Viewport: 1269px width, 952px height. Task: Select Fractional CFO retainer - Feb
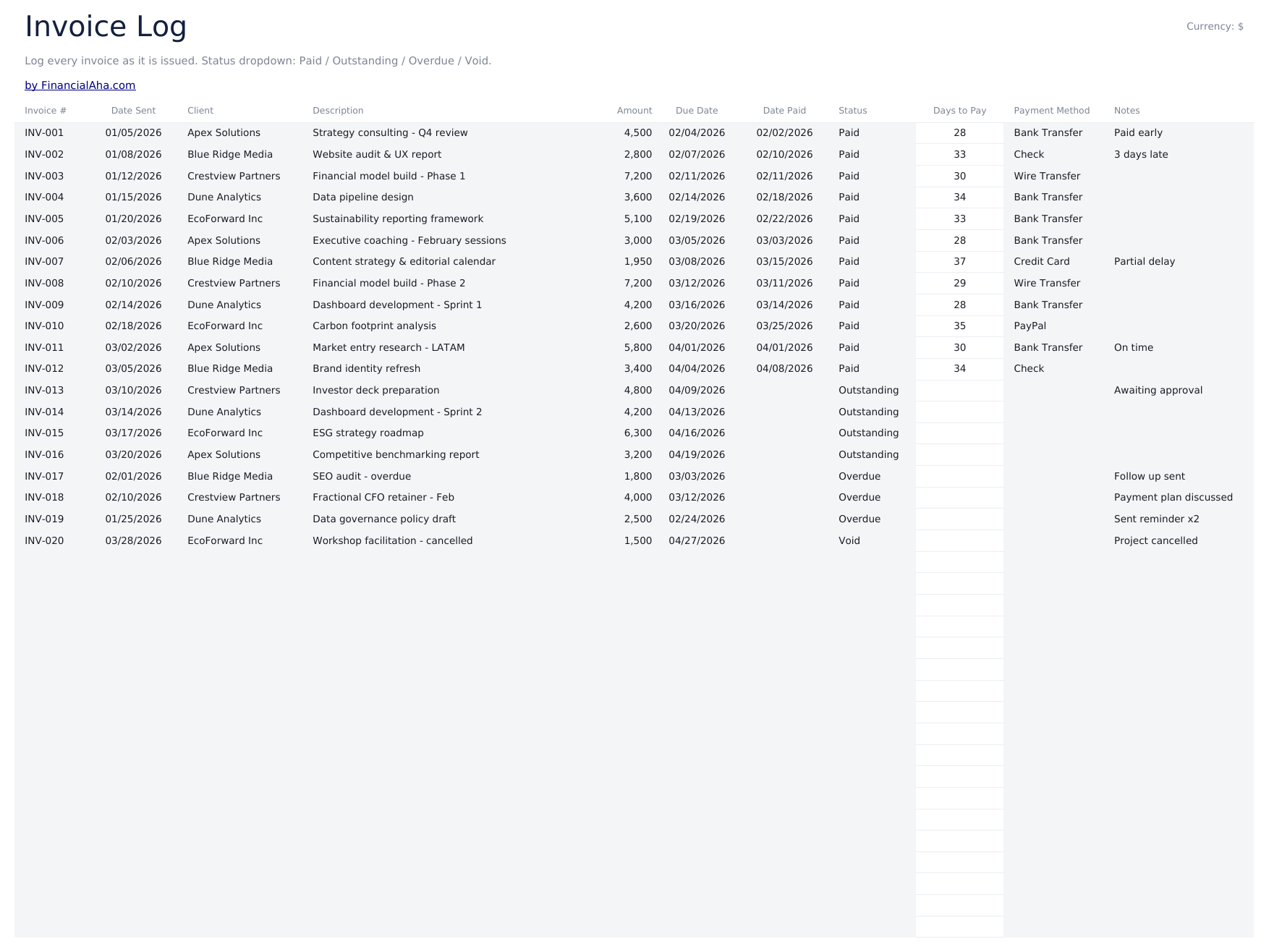point(383,498)
